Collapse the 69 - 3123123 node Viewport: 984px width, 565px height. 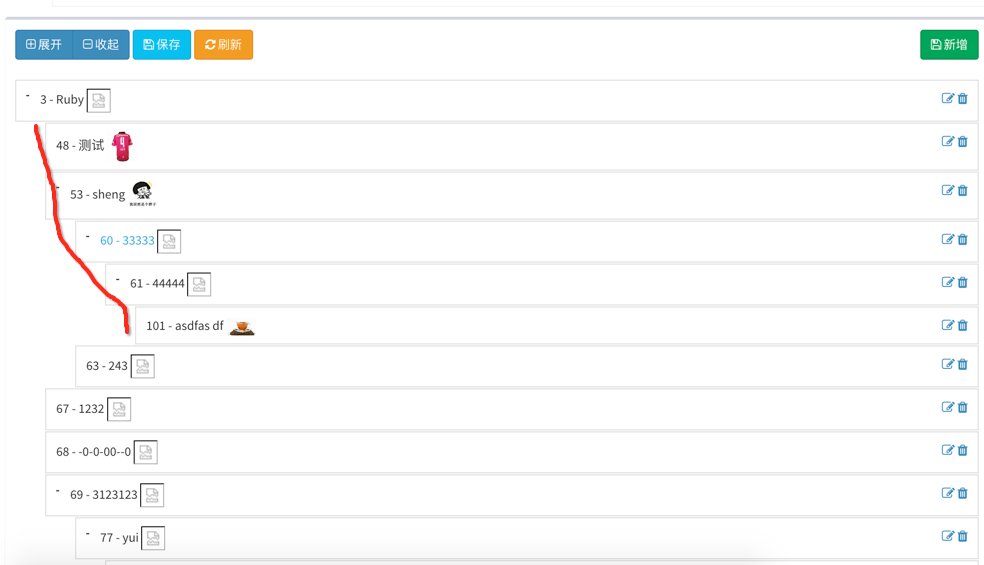tap(58, 491)
